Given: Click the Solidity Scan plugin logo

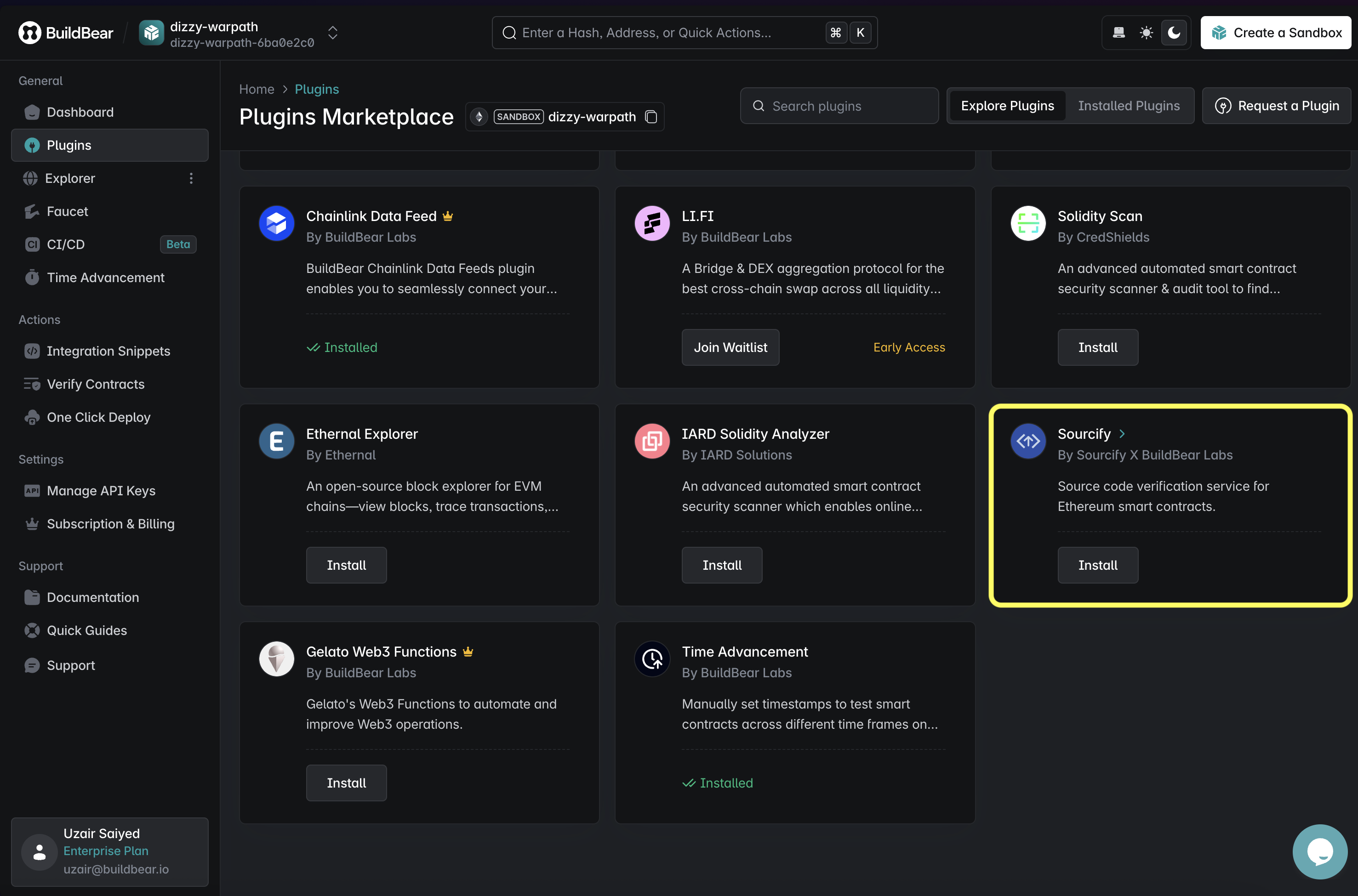Looking at the screenshot, I should [1028, 223].
